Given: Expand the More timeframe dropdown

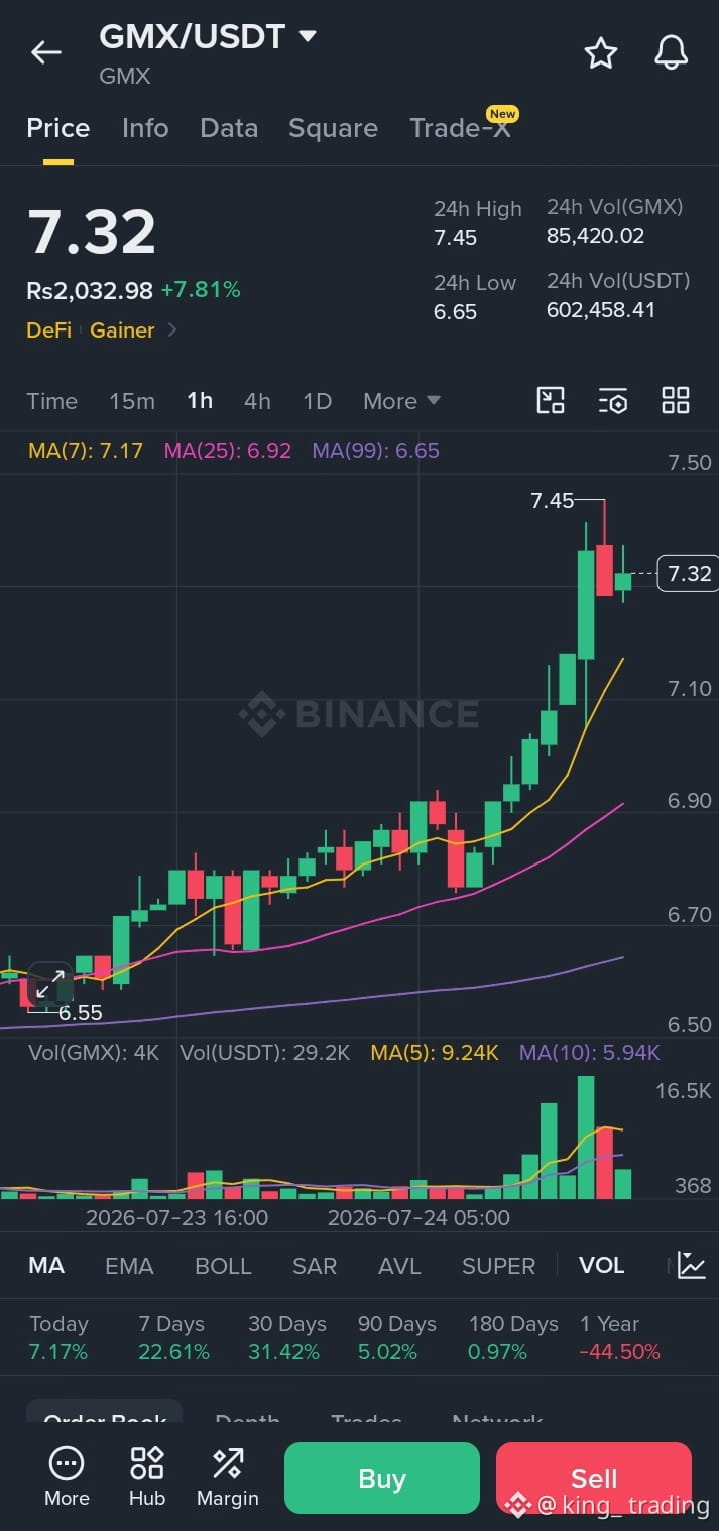Looking at the screenshot, I should click(x=402, y=401).
